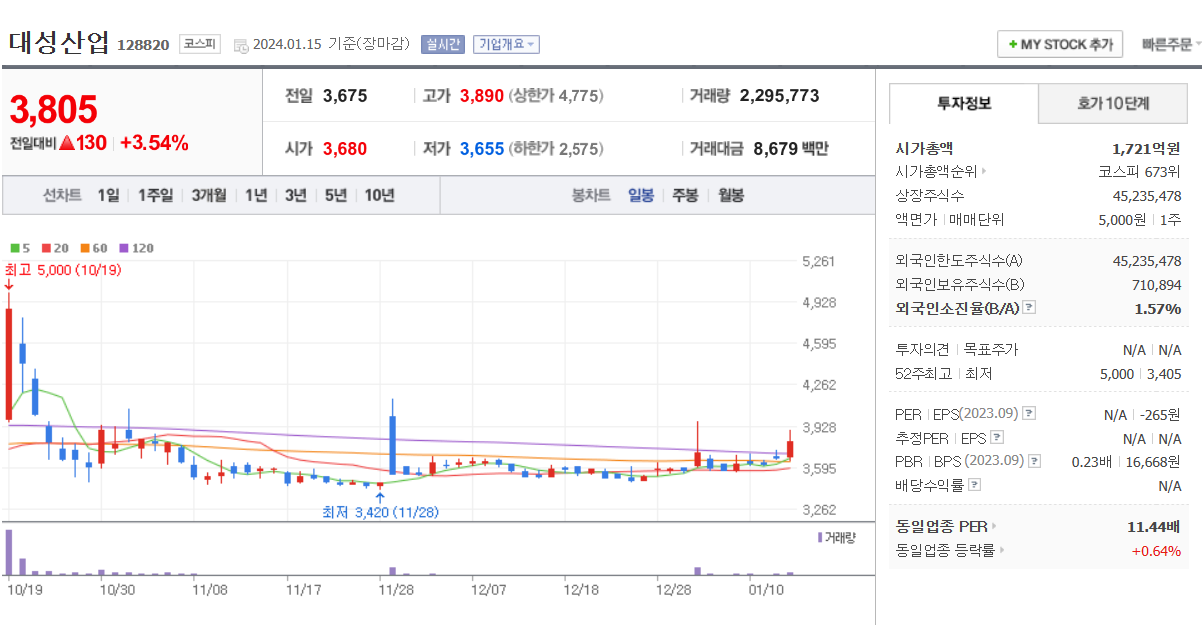Open help icon beside 추정PER EPS
Viewport: 1204px width, 625px height.
pos(997,437)
